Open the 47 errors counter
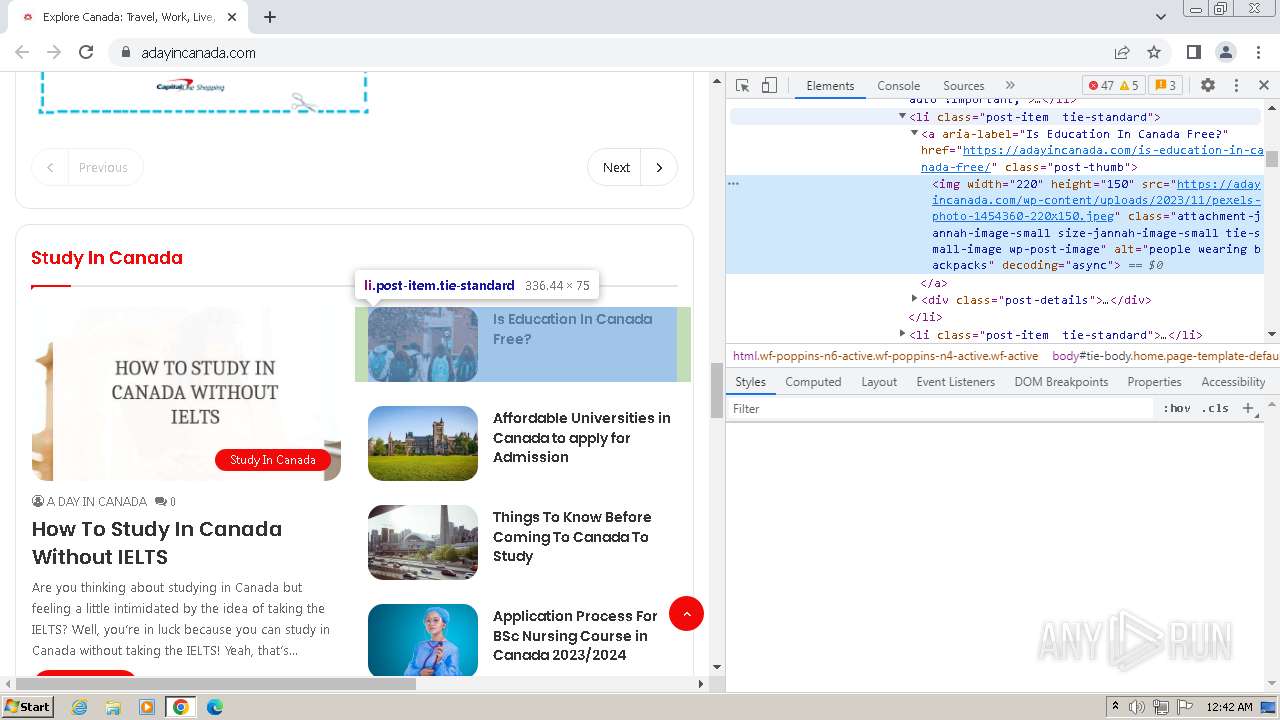Screen dimensions: 1280x720 tap(1100, 85)
